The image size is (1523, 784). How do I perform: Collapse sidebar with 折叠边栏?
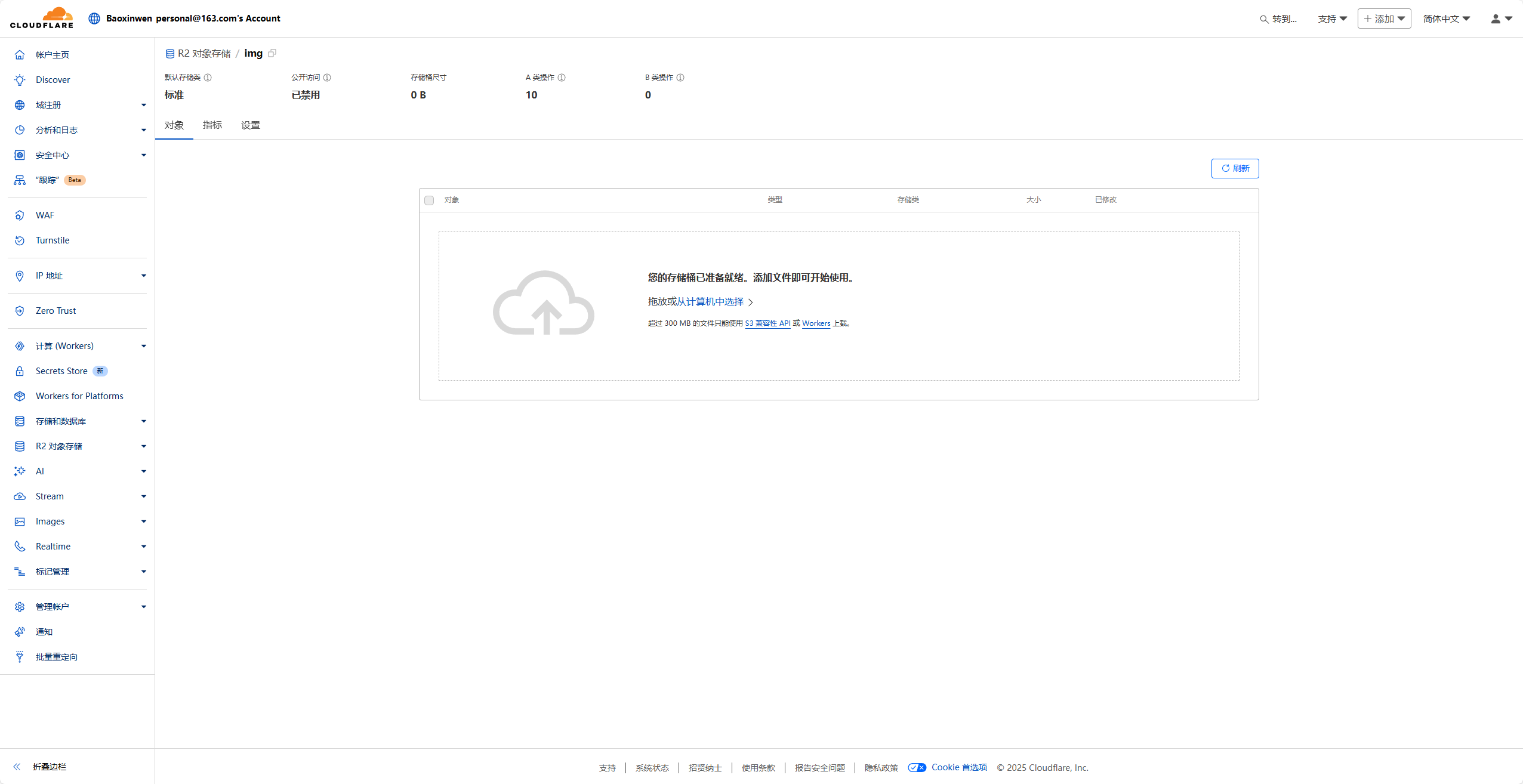pos(41,767)
